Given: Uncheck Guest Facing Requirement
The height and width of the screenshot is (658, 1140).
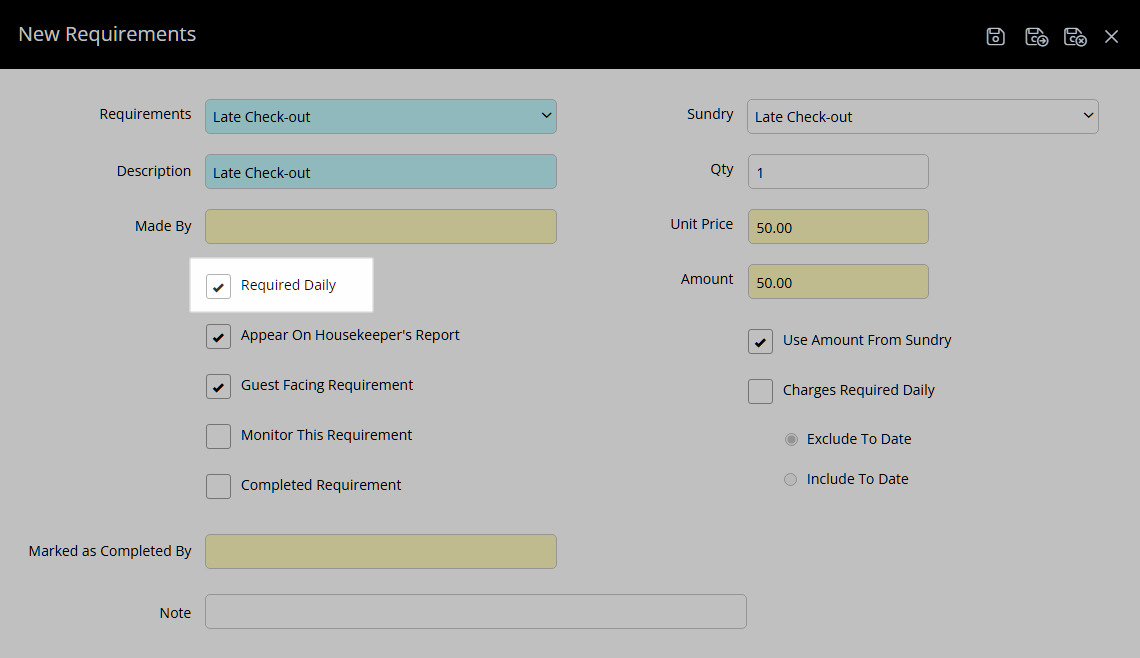Looking at the screenshot, I should click(218, 387).
